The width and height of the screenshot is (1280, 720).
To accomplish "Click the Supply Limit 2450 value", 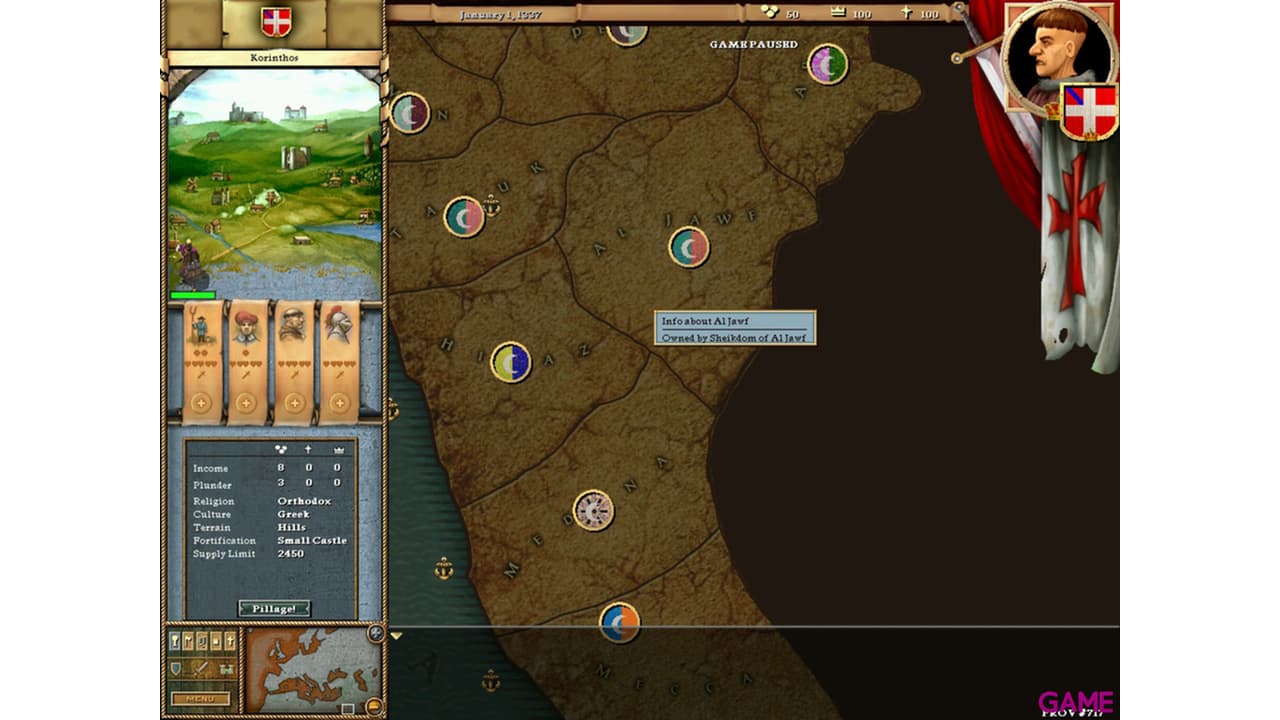I will [x=290, y=553].
